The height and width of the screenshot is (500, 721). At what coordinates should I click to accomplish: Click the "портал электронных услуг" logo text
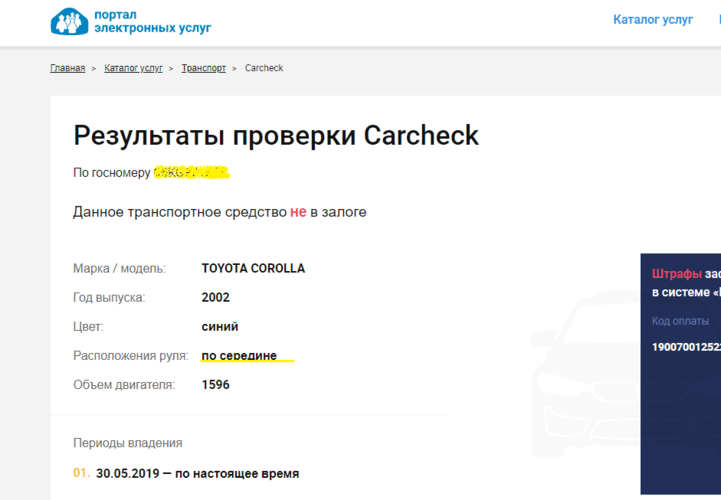(x=152, y=22)
